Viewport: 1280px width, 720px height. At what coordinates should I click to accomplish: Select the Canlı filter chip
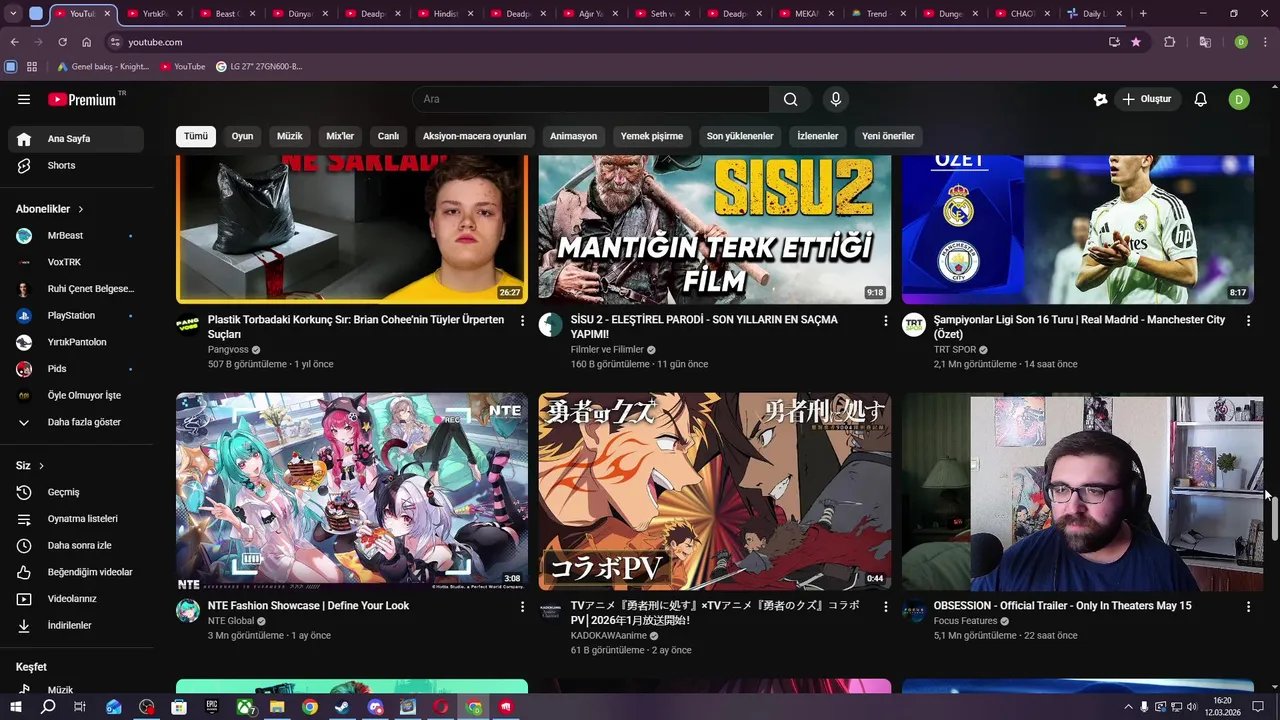tap(388, 136)
